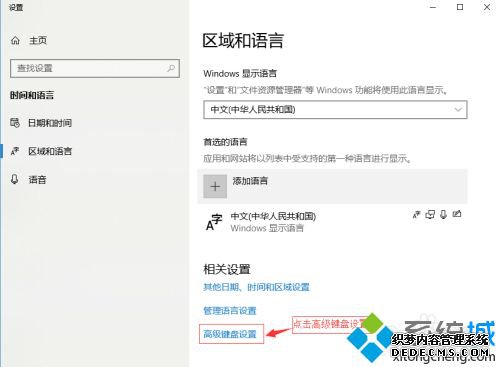Click the text-to-speech feature icon for 中文
This screenshot has height=367, width=500.
coord(430,215)
